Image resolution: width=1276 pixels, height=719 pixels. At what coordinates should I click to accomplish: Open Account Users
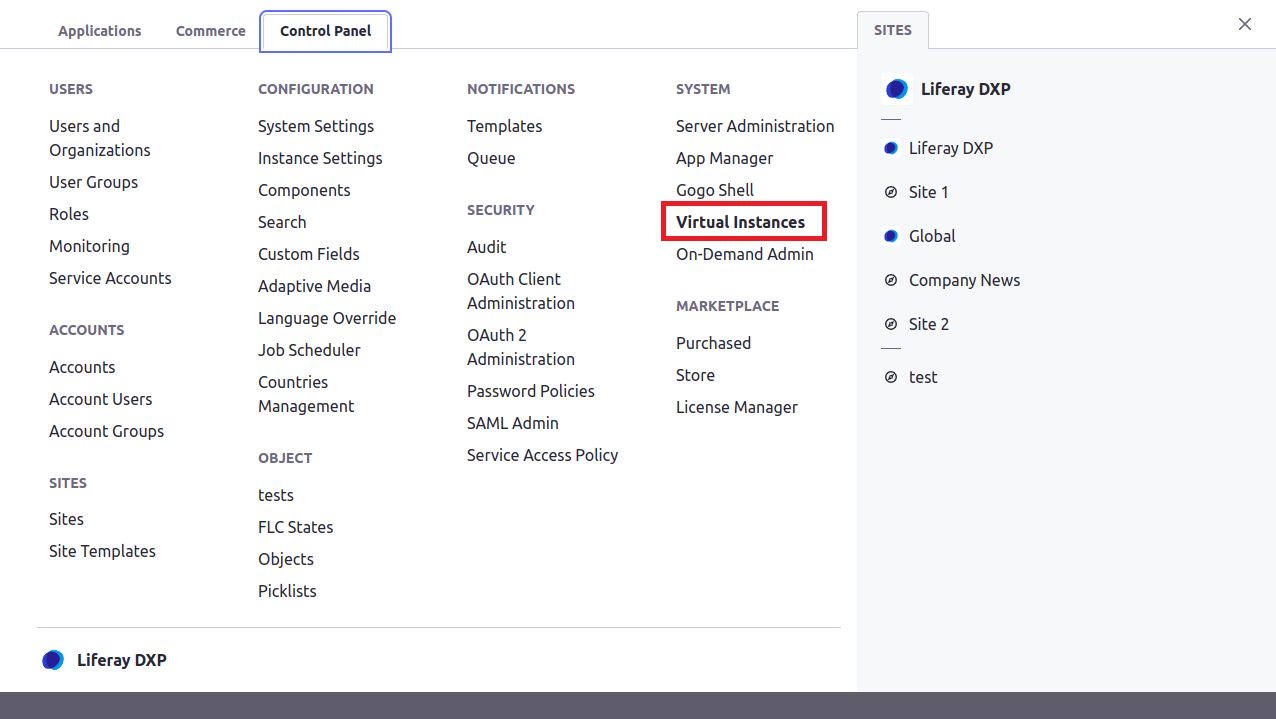pyautogui.click(x=101, y=399)
